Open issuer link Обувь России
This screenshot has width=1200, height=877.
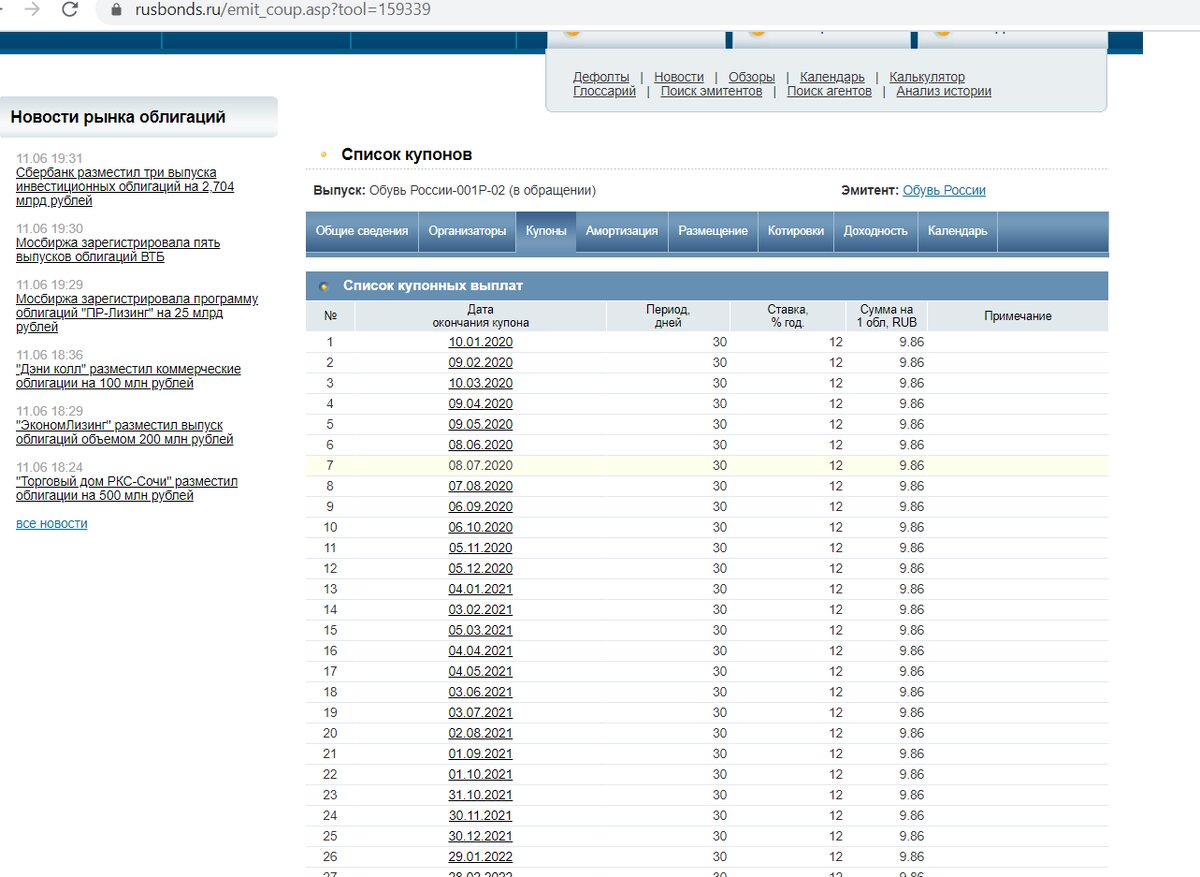[944, 190]
